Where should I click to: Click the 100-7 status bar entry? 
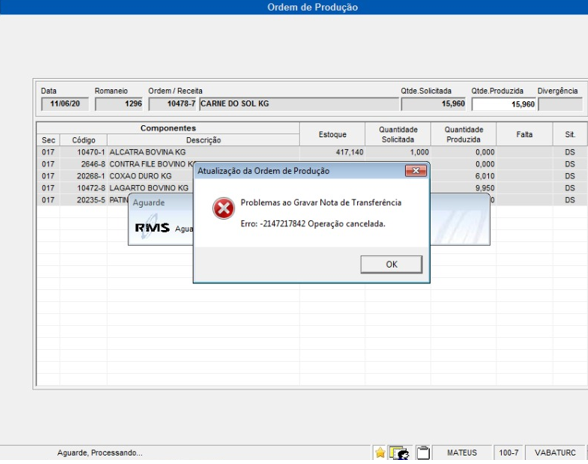508,453
